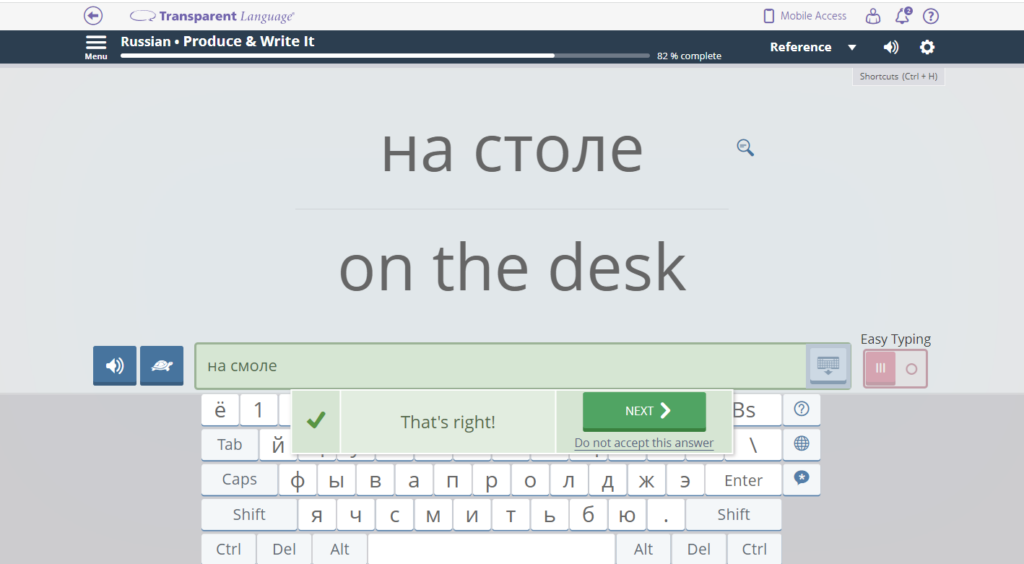Click the answer text input field
Screen dimensions: 1024x564
pos(500,366)
